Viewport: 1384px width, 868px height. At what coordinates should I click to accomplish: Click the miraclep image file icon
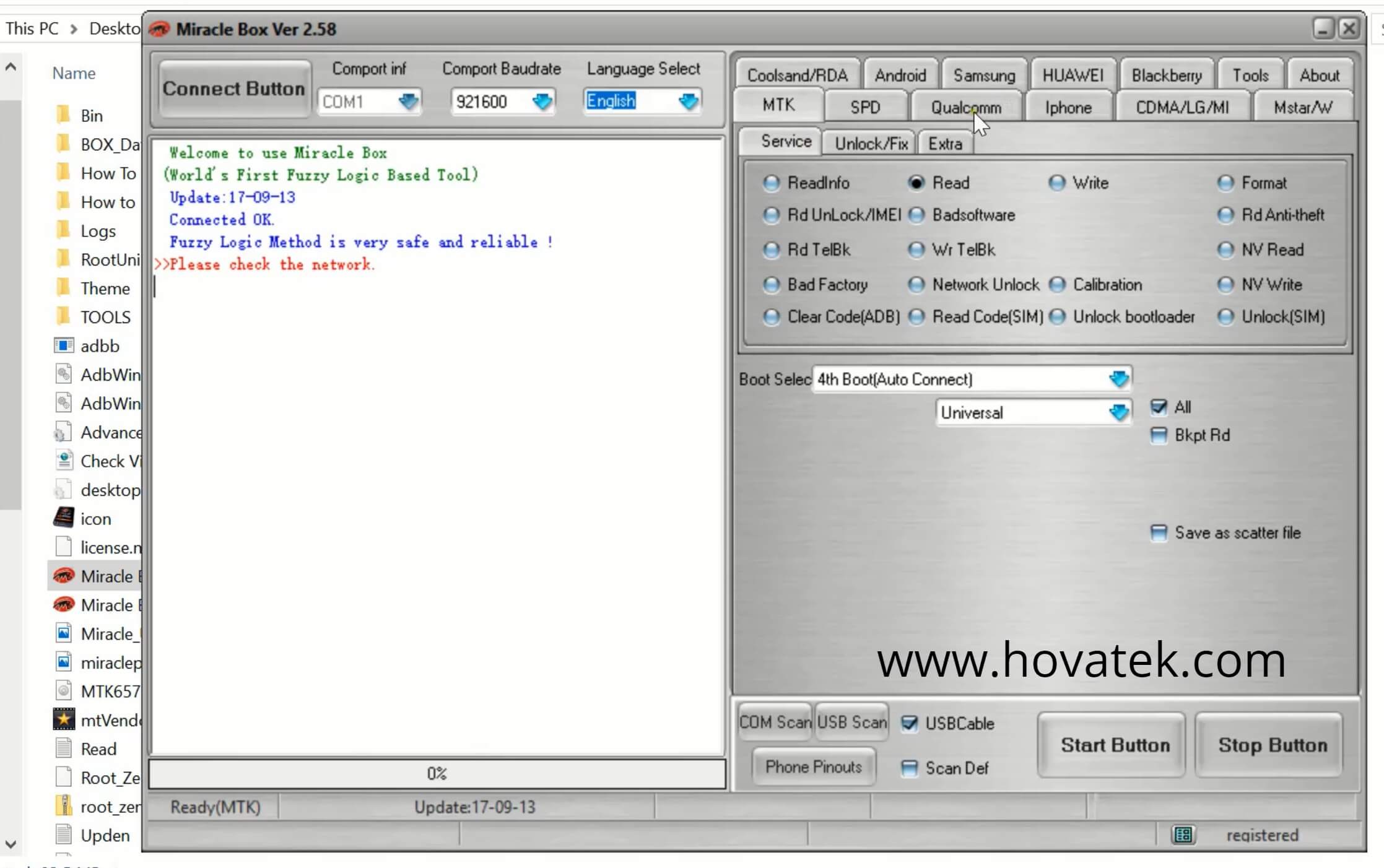pyautogui.click(x=63, y=662)
